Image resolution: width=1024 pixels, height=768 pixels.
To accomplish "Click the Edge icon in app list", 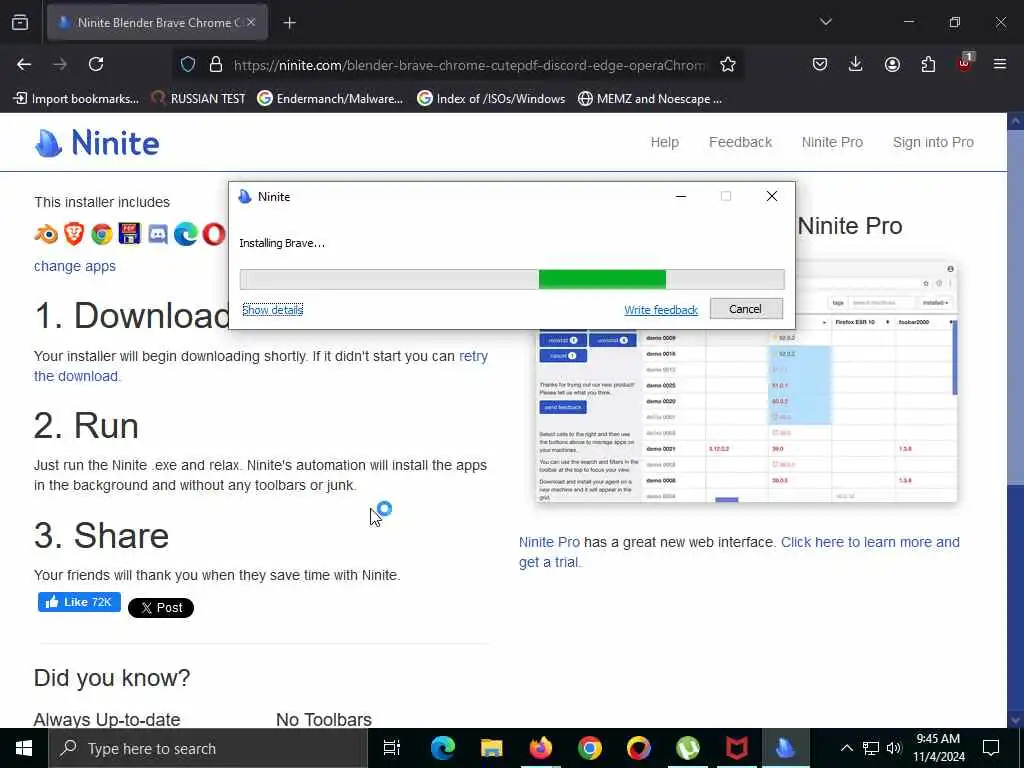I will 185,234.
